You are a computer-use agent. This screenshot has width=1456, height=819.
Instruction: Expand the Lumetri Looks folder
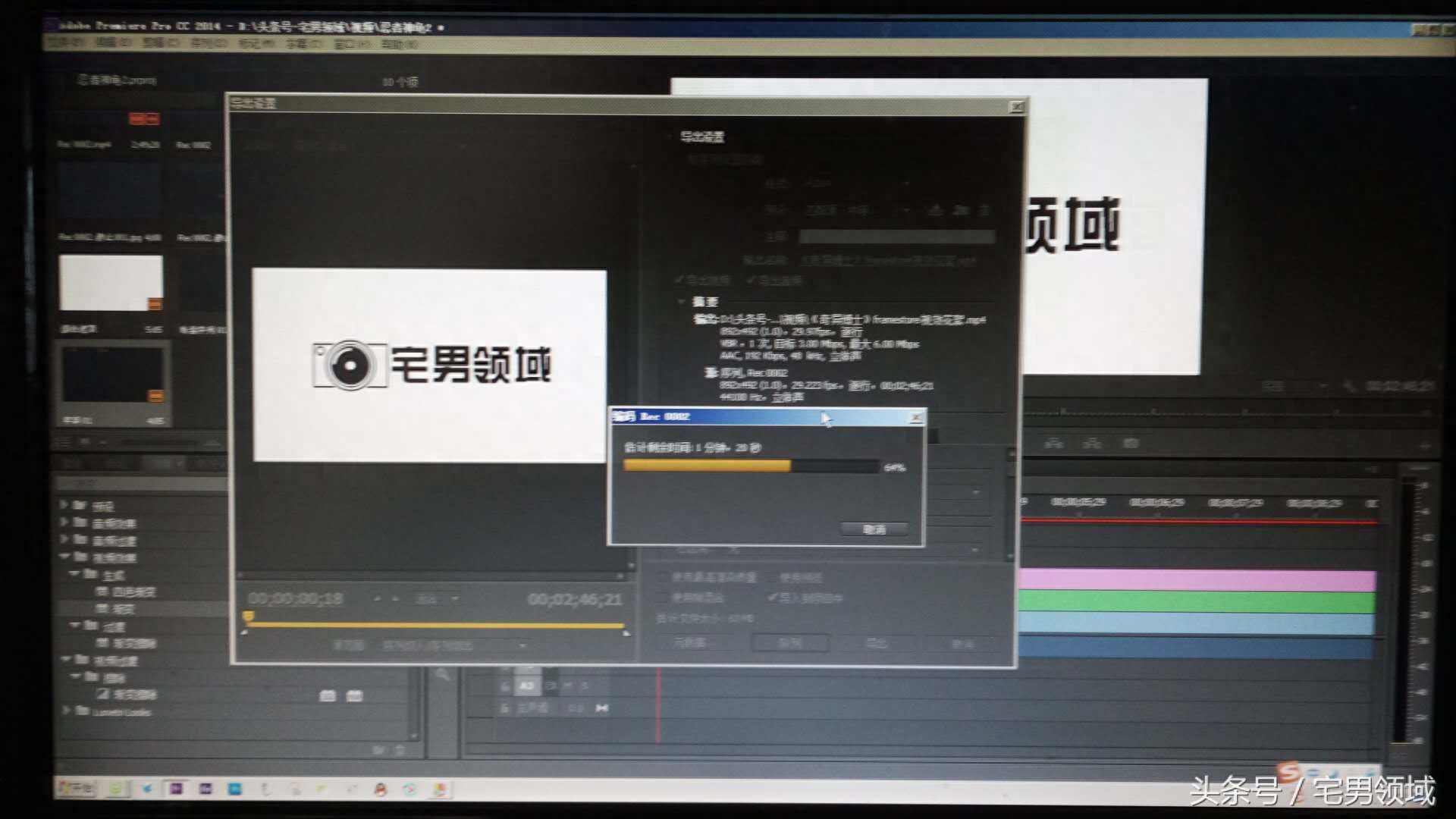(66, 711)
